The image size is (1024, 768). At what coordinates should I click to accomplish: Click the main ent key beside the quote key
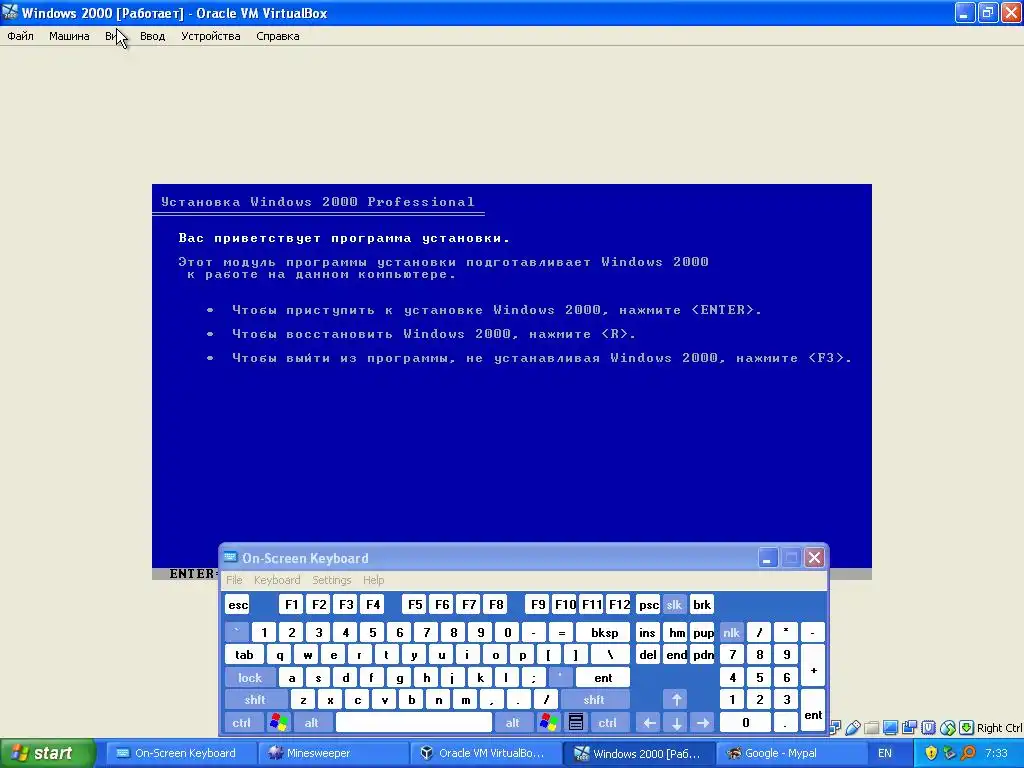pyautogui.click(x=603, y=677)
